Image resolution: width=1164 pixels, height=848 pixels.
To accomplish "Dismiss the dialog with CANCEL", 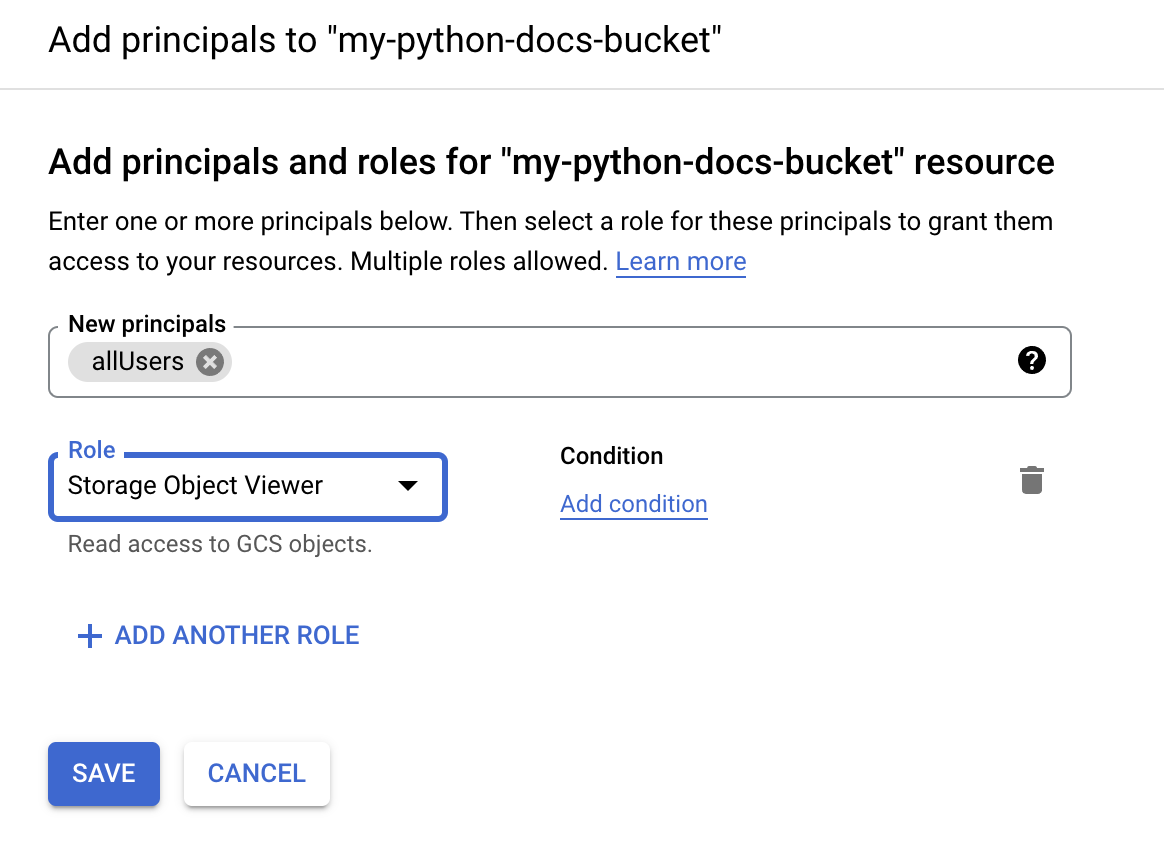I will pos(256,773).
